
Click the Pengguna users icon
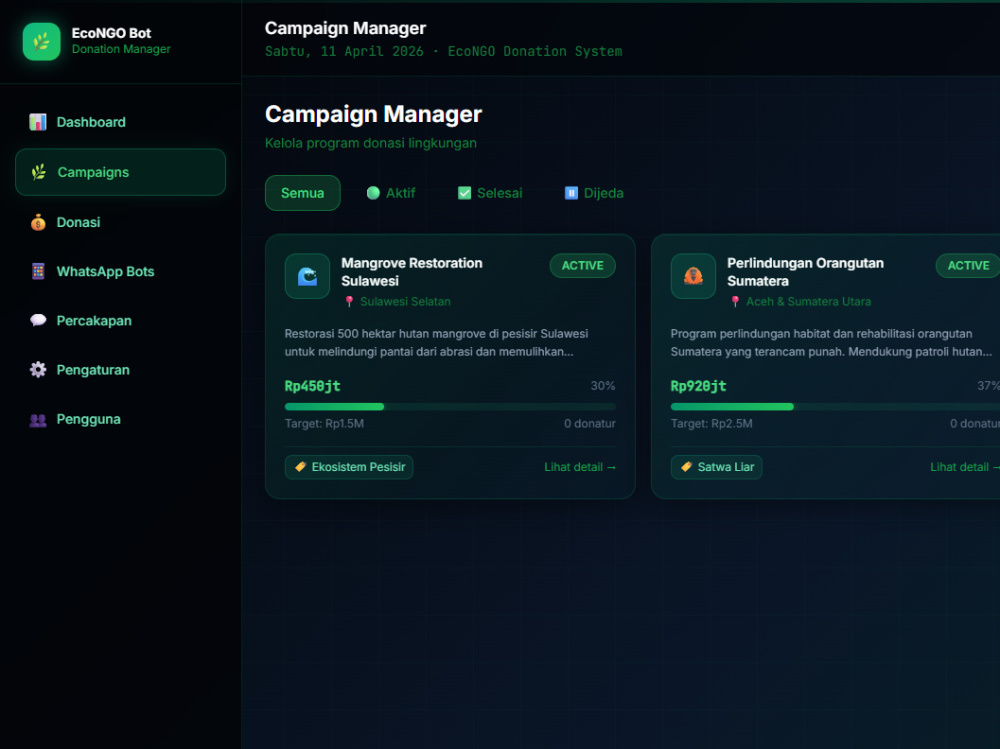click(38, 419)
